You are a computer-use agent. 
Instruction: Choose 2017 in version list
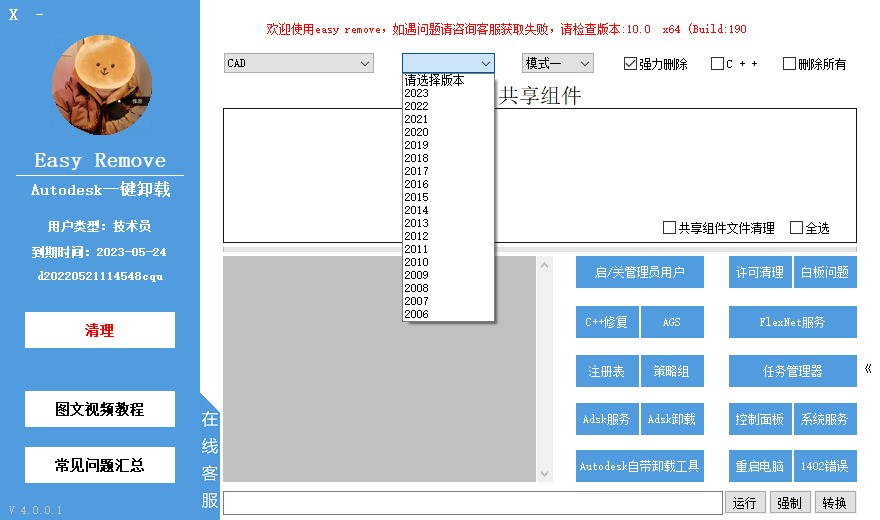tap(448, 171)
